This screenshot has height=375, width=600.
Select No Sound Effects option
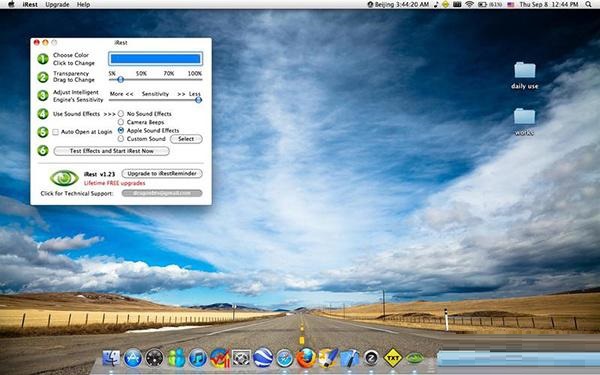coord(121,114)
